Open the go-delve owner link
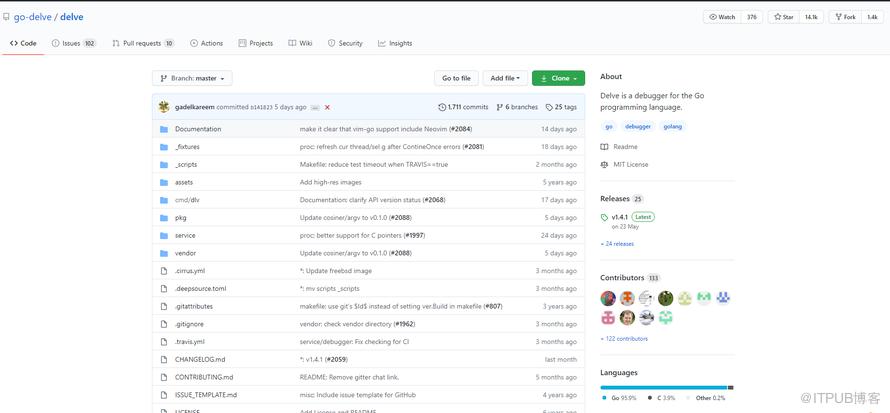The image size is (890, 413). pos(32,17)
